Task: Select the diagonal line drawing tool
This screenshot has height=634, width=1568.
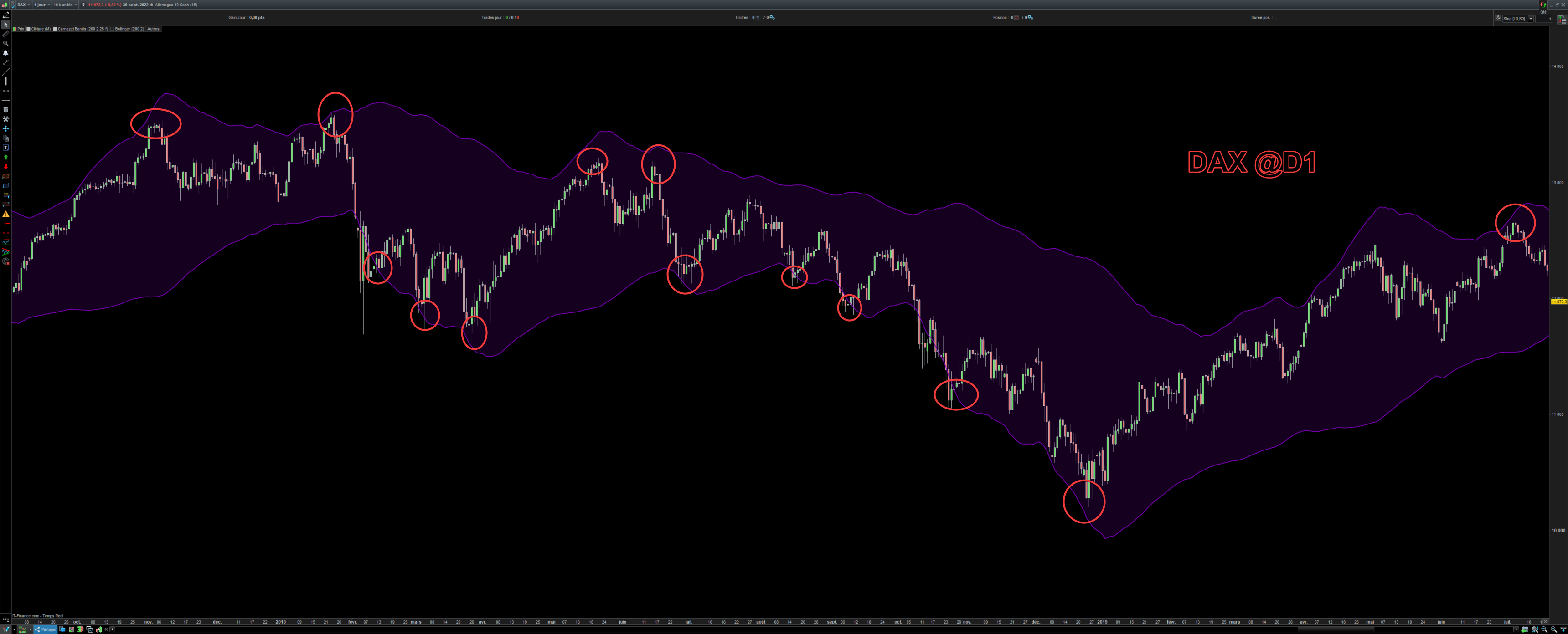Action: (x=5, y=72)
